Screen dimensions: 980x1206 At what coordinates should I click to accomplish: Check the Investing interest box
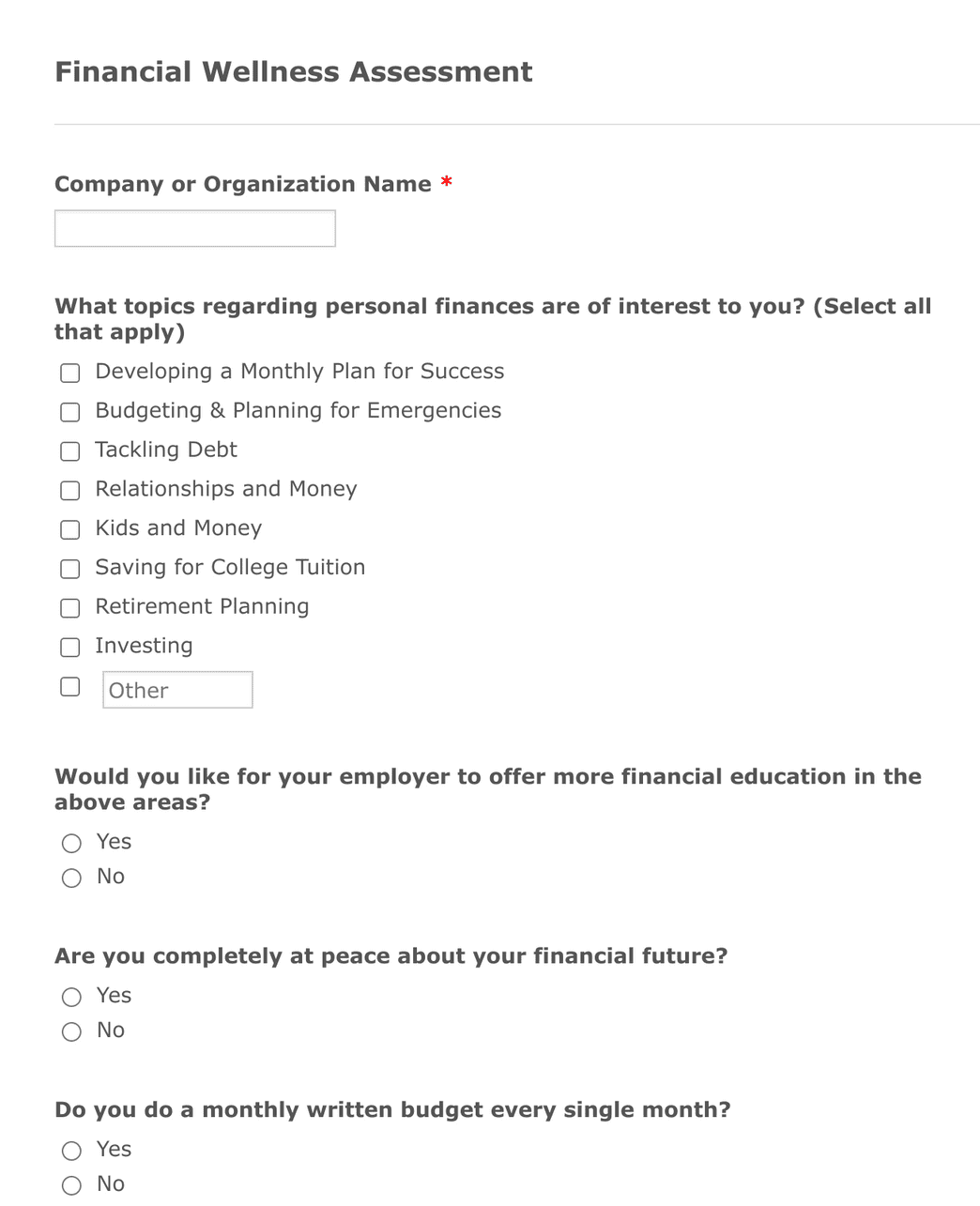tap(69, 648)
